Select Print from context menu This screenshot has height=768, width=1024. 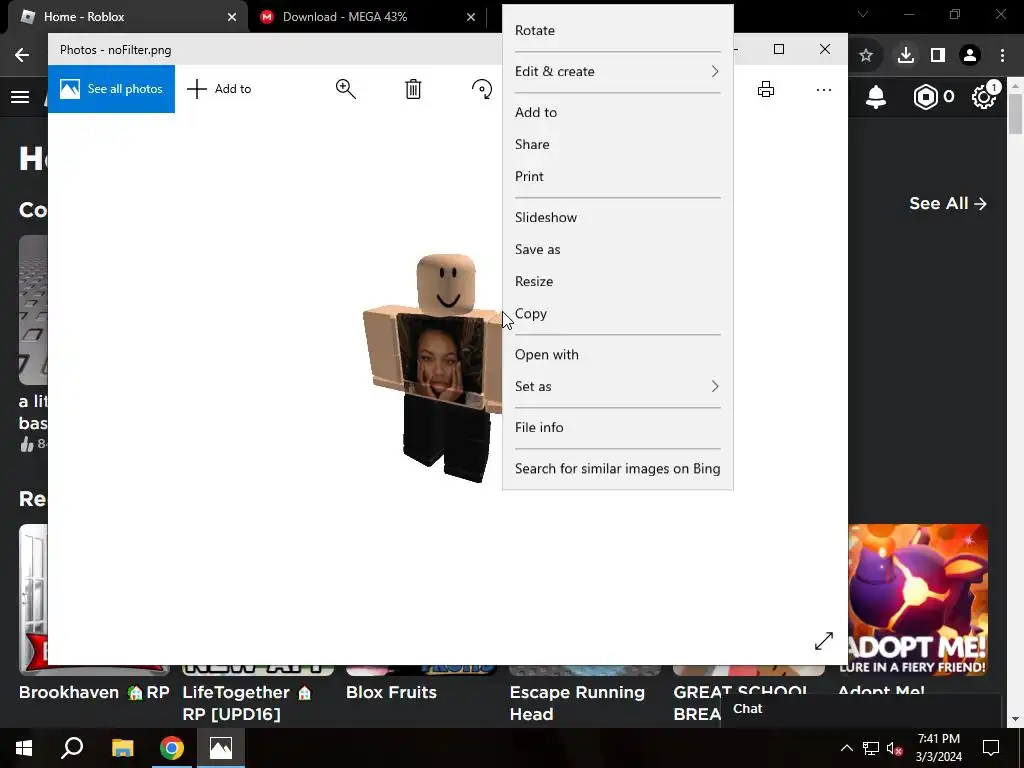click(617, 176)
